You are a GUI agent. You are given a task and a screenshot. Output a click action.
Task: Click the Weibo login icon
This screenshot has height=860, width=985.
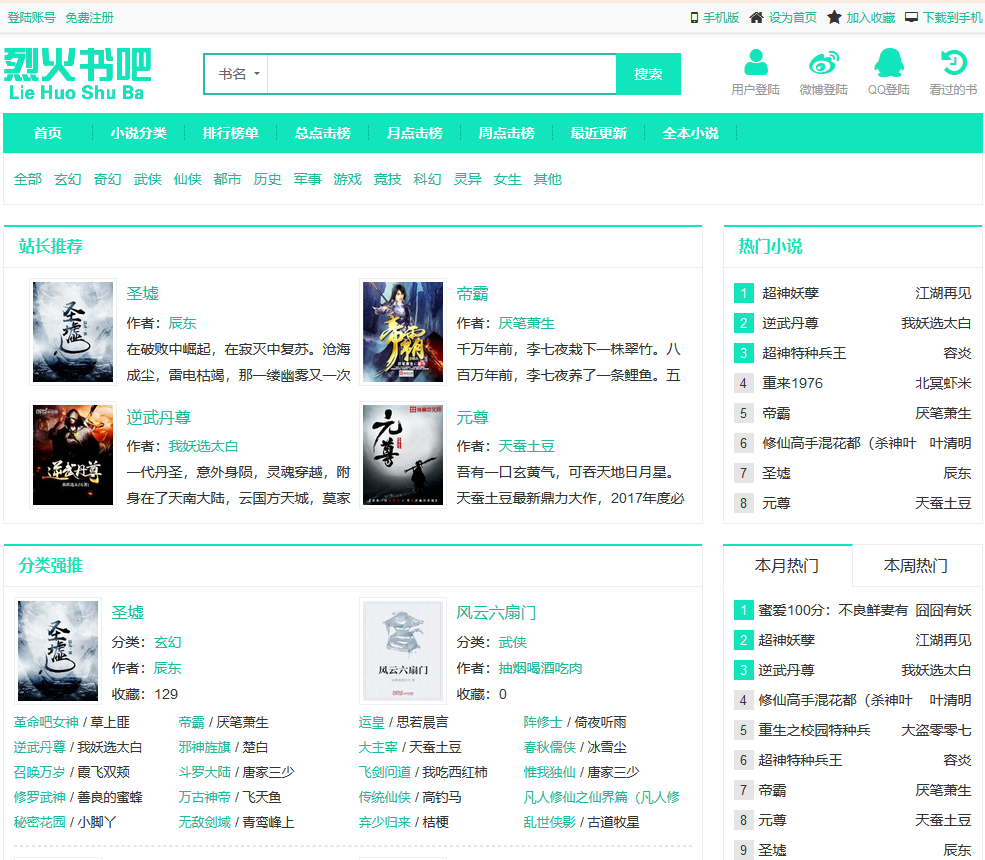(x=823, y=63)
